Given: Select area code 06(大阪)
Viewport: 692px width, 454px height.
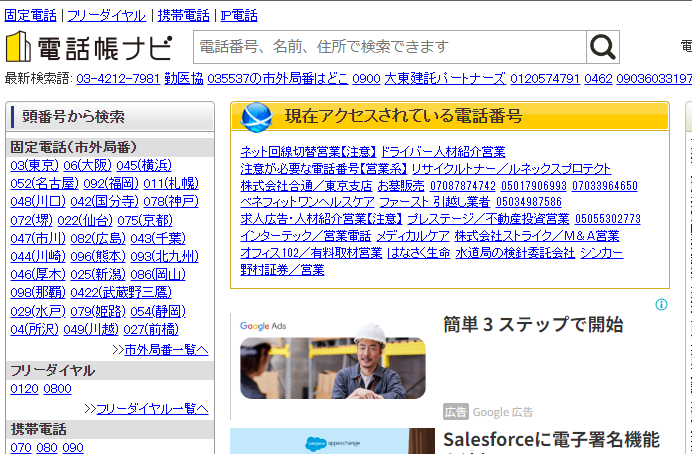Looking at the screenshot, I should click(87, 165).
